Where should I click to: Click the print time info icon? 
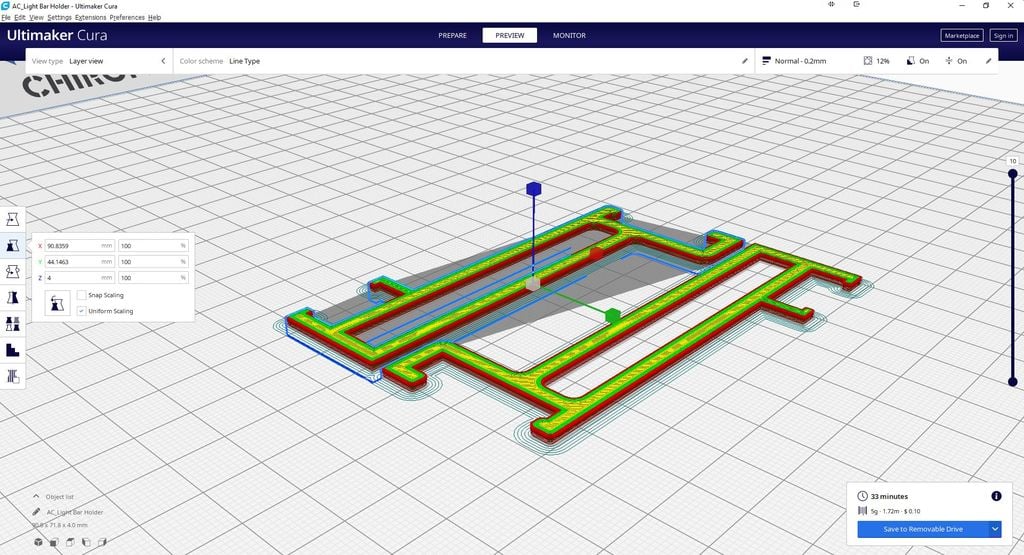tap(996, 496)
